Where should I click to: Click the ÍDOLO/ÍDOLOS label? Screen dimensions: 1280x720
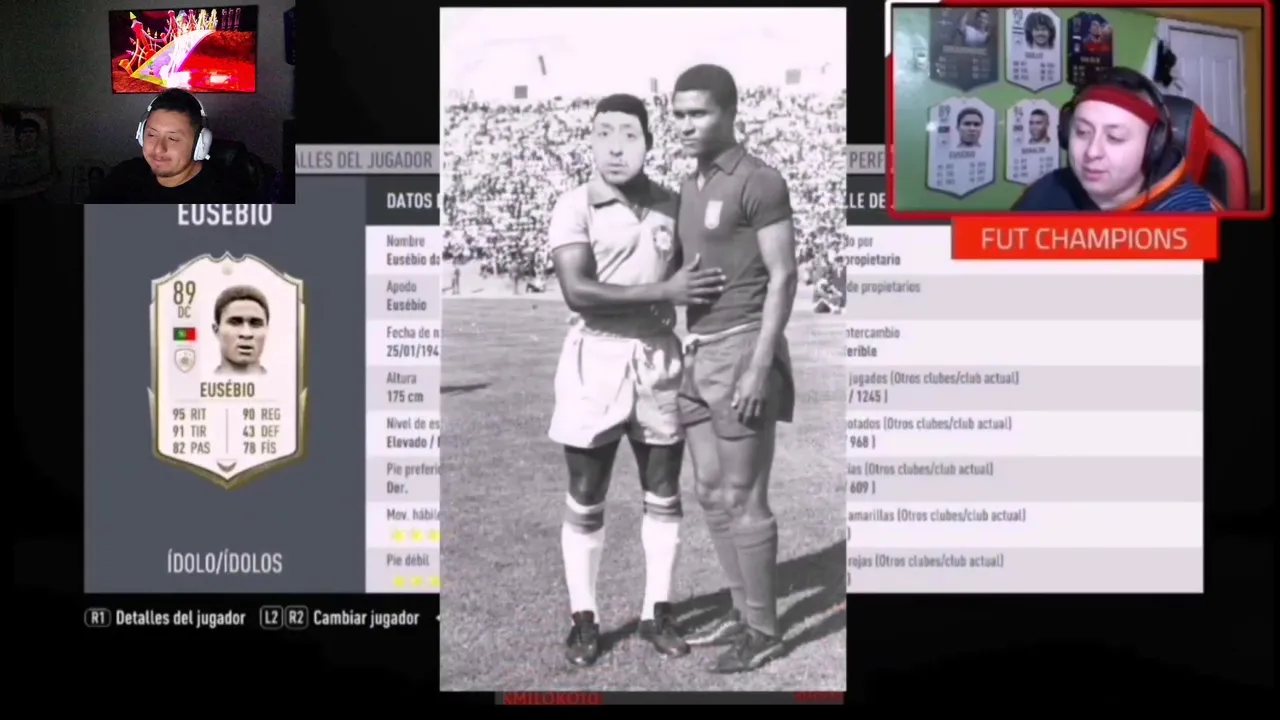click(225, 563)
